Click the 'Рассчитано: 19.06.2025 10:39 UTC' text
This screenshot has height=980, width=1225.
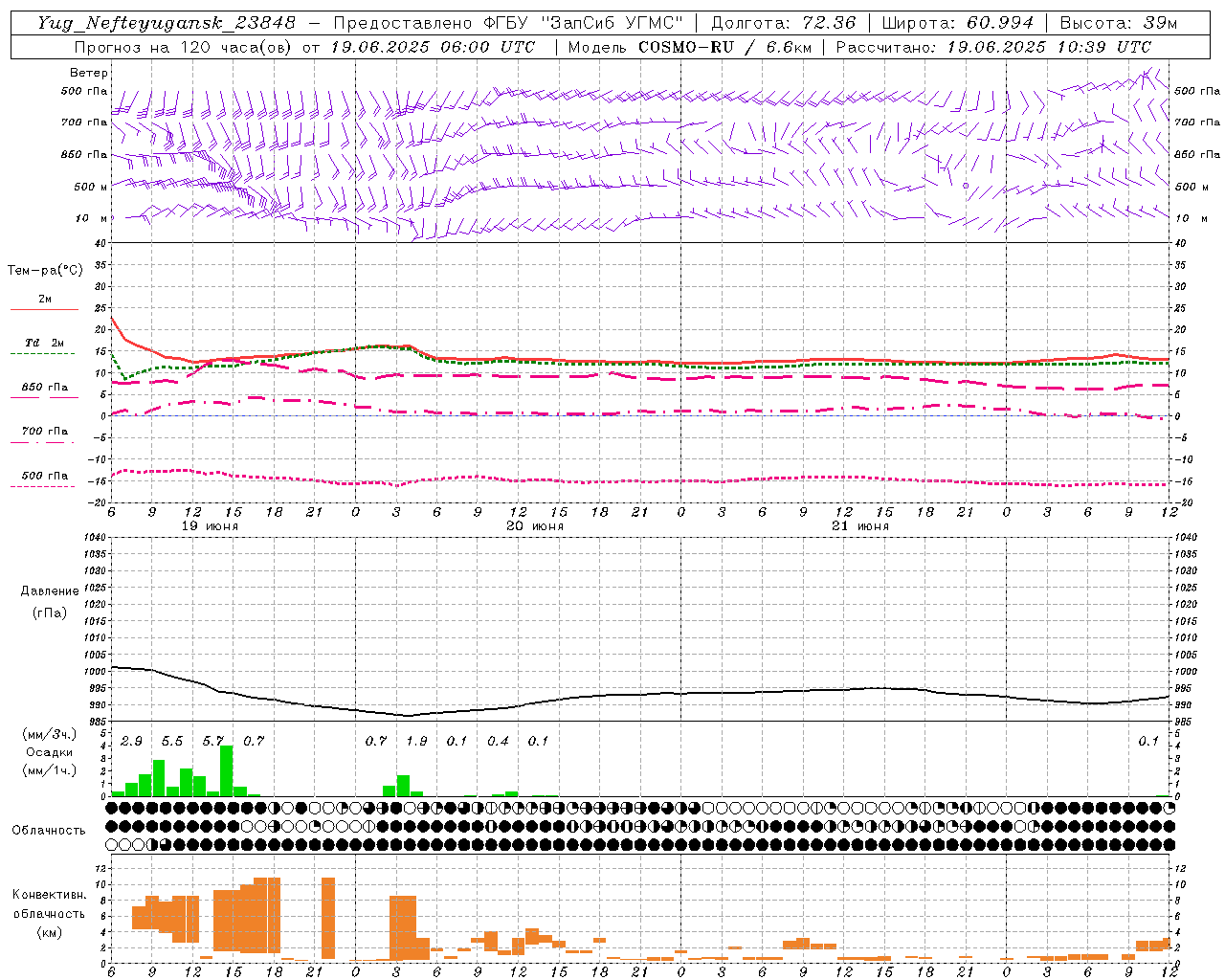click(x=993, y=47)
